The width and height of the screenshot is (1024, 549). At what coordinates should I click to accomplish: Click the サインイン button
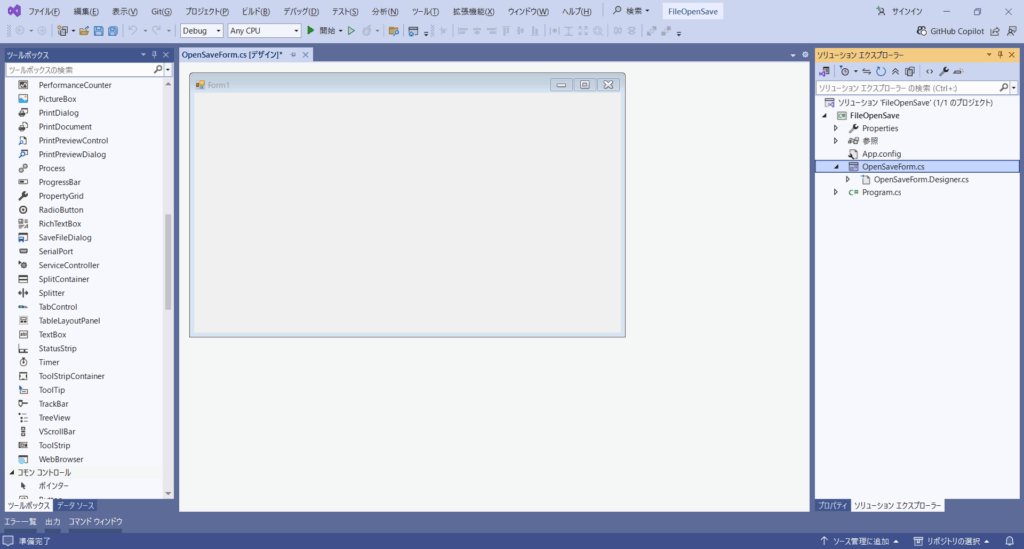tap(899, 11)
